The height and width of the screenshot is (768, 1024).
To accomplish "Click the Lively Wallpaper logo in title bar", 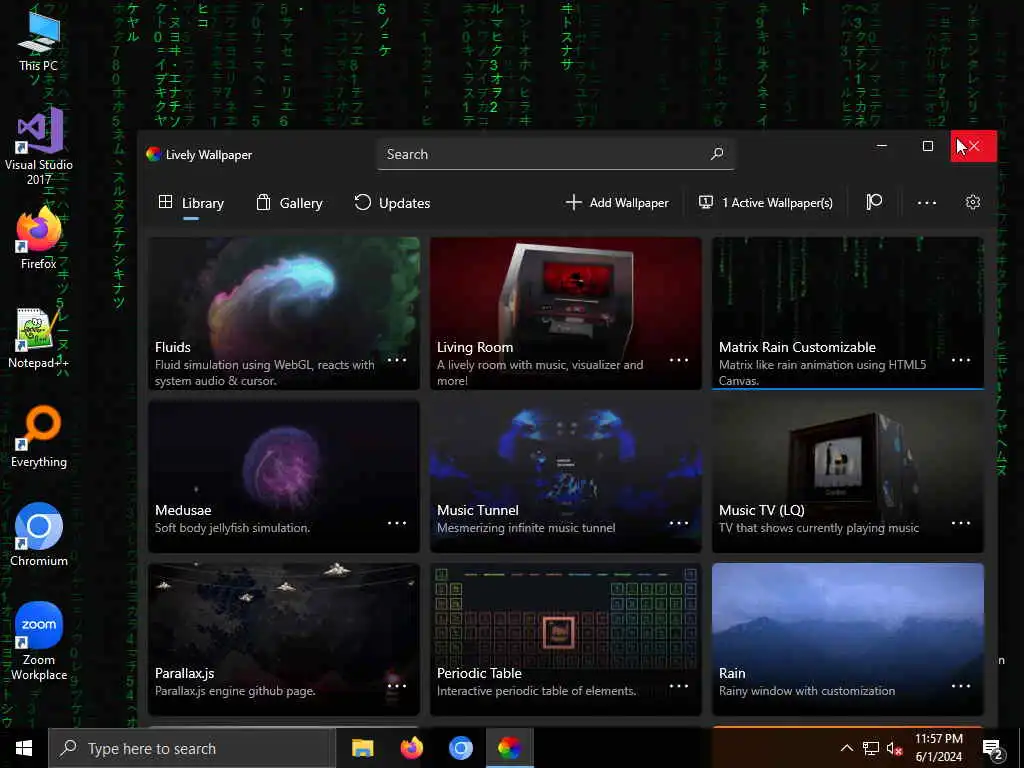I will (x=153, y=154).
